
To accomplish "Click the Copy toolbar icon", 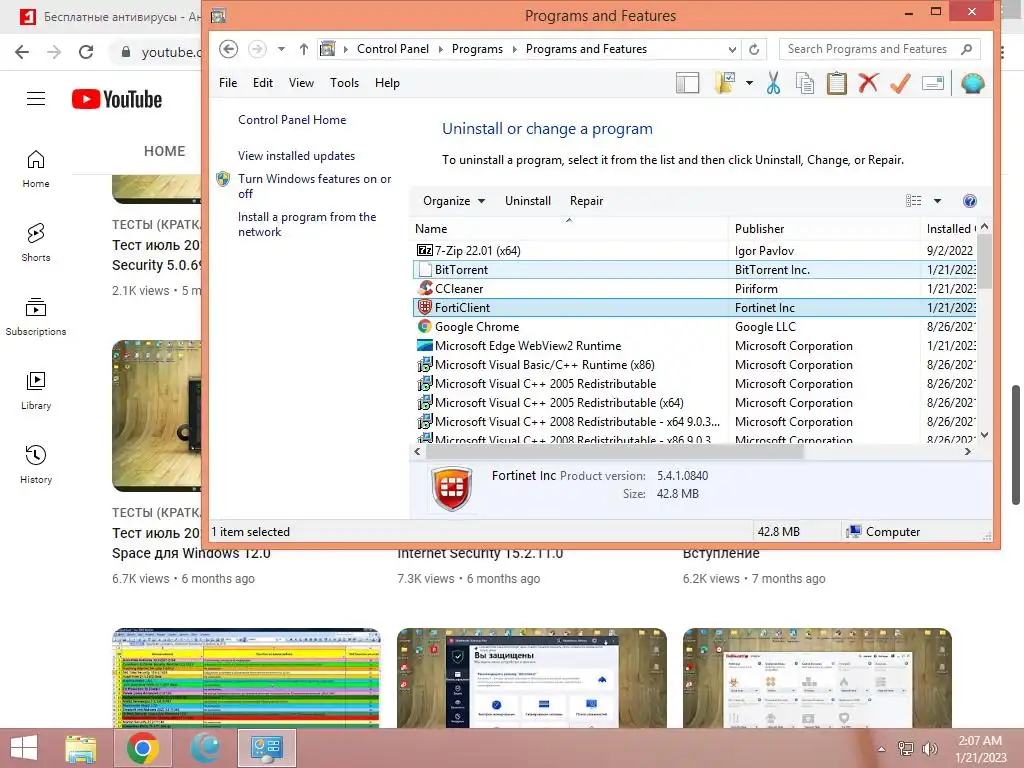I will point(805,83).
